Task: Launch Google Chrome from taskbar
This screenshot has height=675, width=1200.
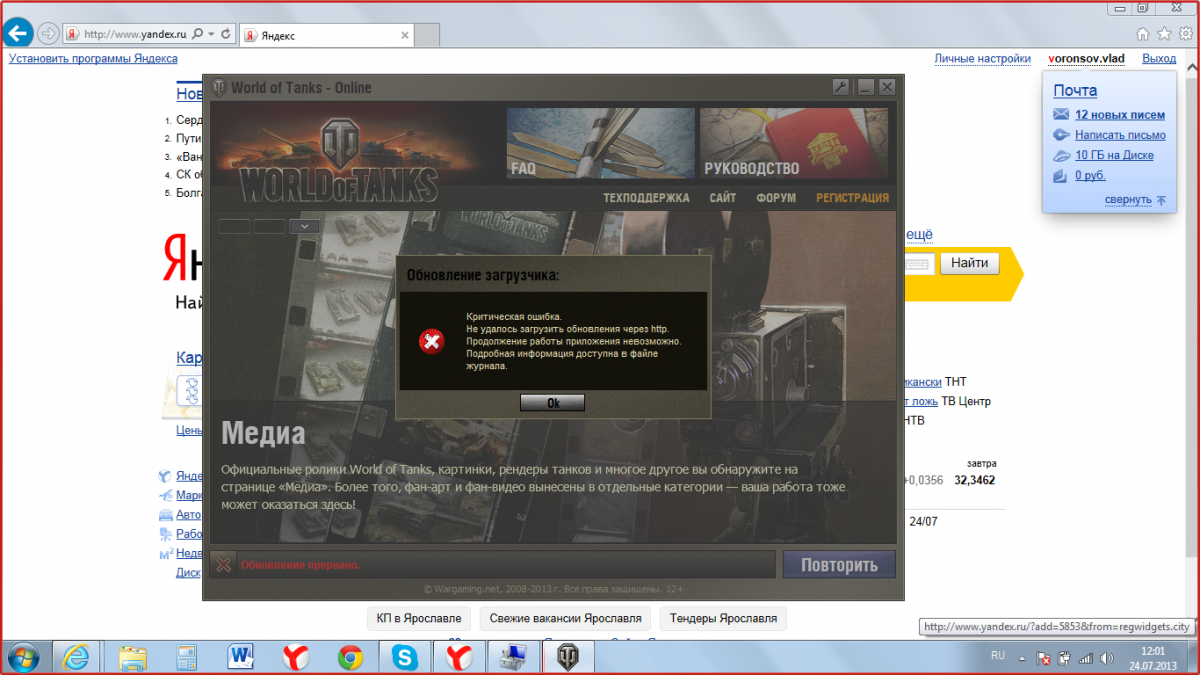Action: 350,656
